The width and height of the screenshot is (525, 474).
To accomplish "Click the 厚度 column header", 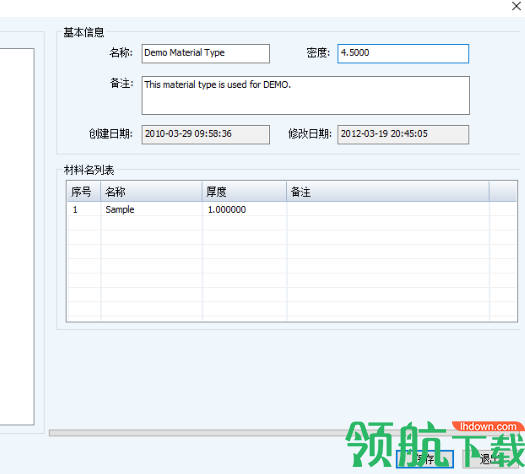I will (244, 192).
